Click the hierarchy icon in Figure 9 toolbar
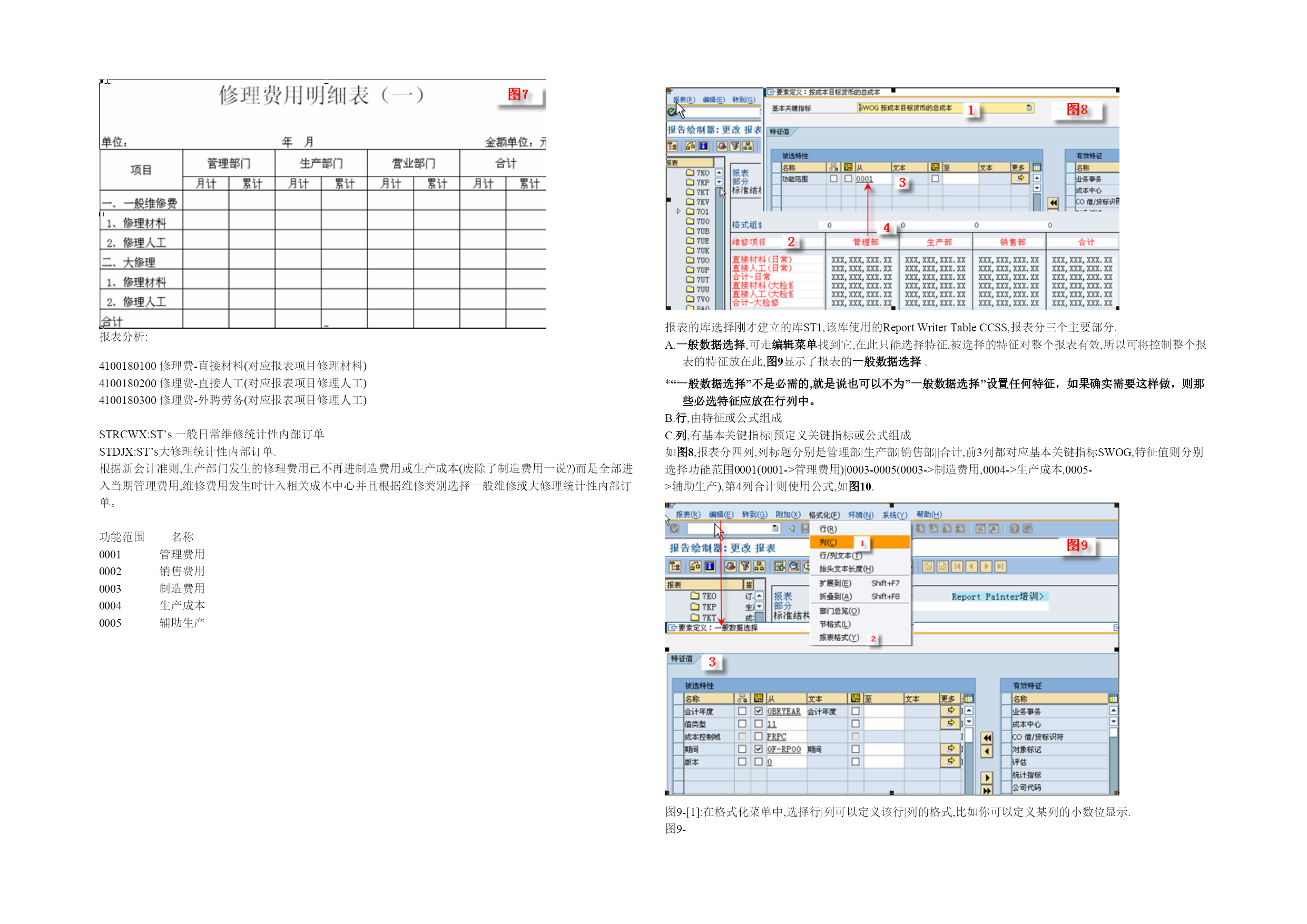The image size is (1307, 924). pyautogui.click(x=759, y=566)
